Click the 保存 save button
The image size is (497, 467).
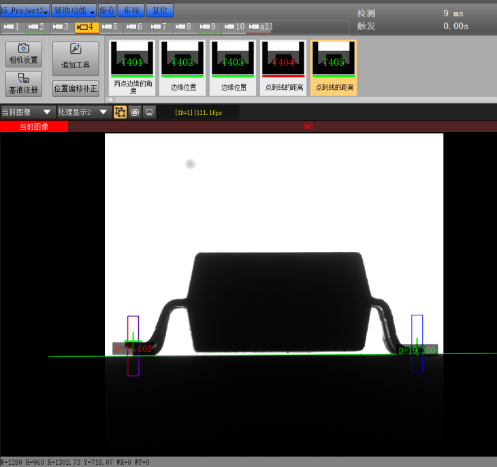pyautogui.click(x=107, y=11)
